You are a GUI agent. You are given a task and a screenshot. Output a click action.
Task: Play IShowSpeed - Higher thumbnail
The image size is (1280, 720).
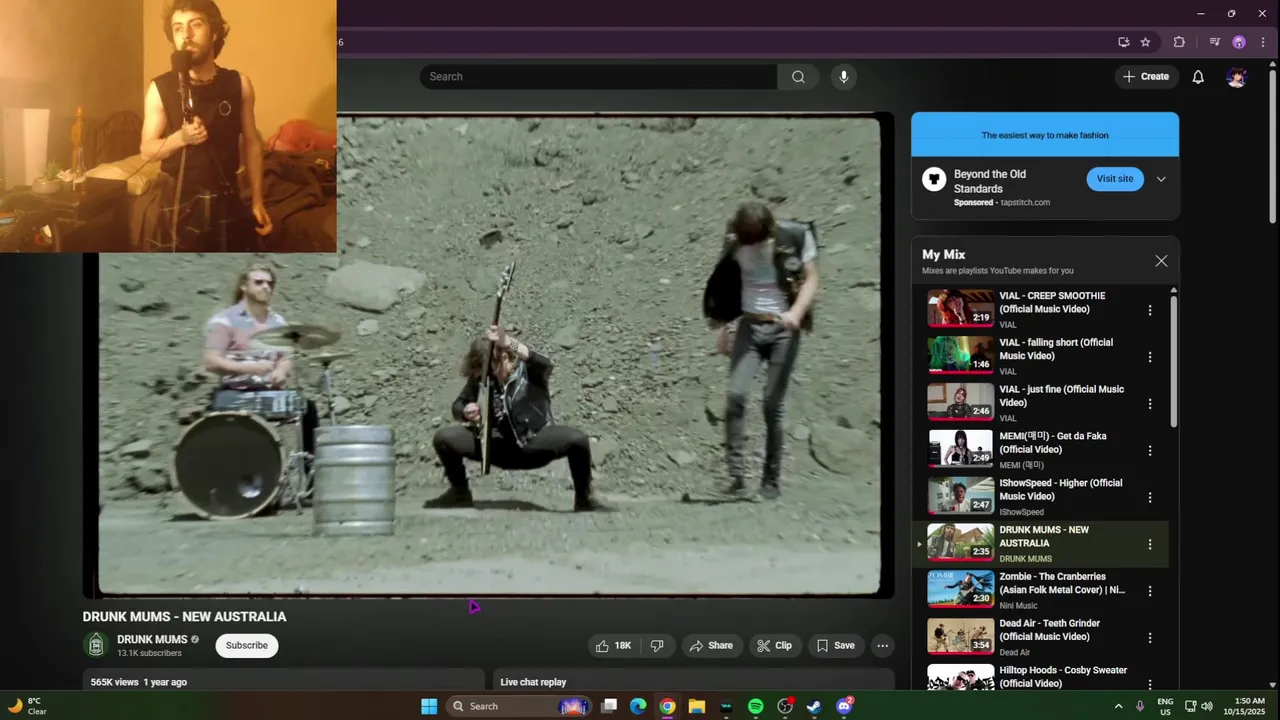coord(960,496)
